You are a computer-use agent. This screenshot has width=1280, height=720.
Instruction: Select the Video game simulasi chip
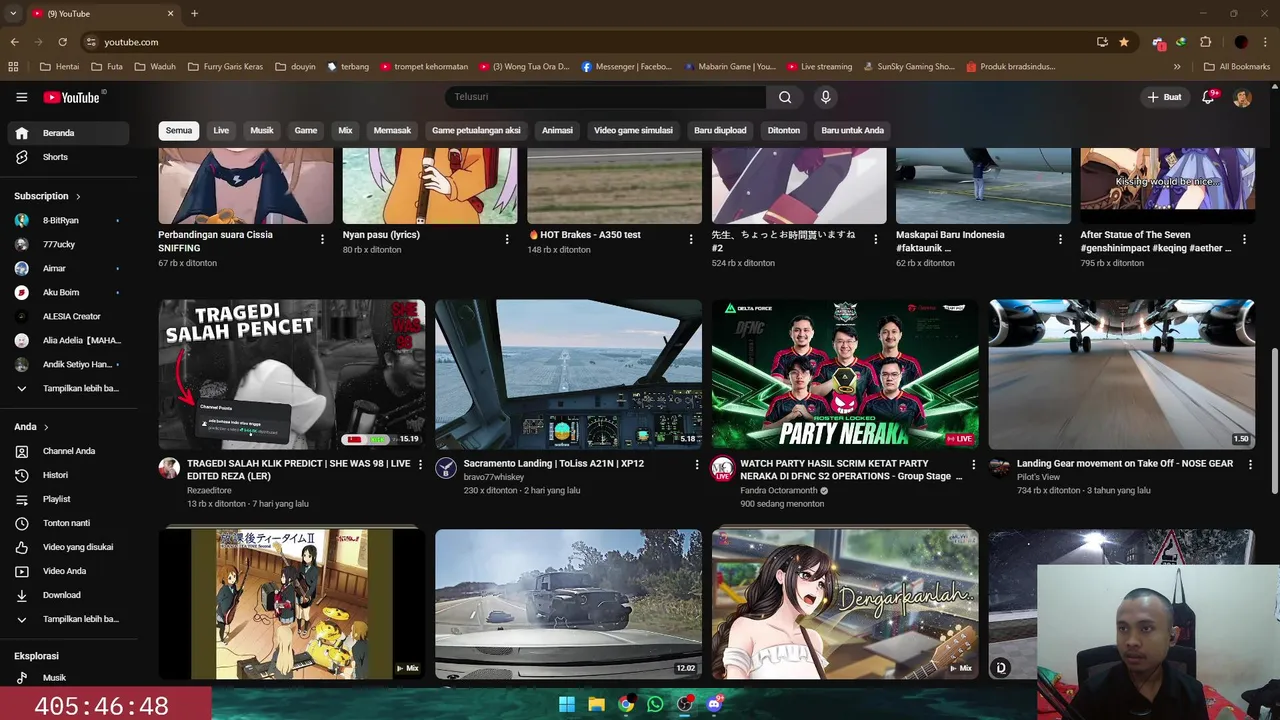[633, 130]
